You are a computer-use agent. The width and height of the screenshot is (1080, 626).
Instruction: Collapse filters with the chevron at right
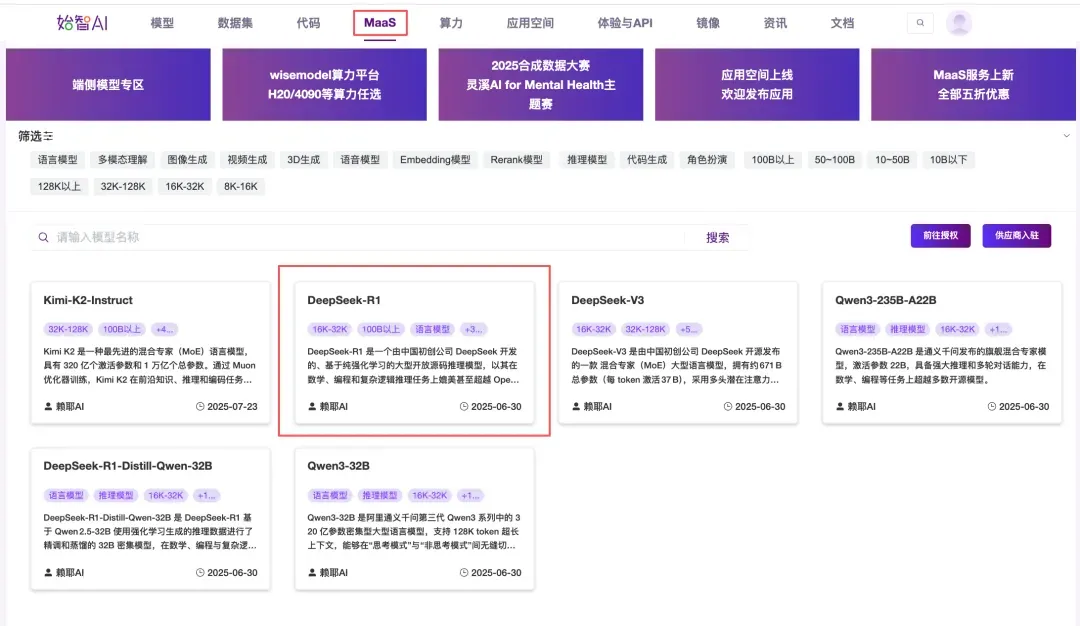[x=1066, y=136]
